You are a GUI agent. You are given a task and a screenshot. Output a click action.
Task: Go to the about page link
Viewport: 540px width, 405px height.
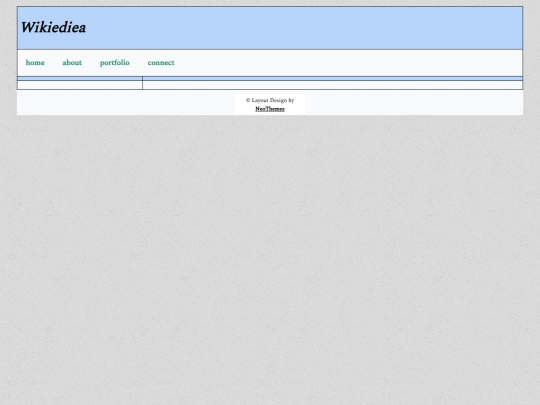pyautogui.click(x=72, y=63)
